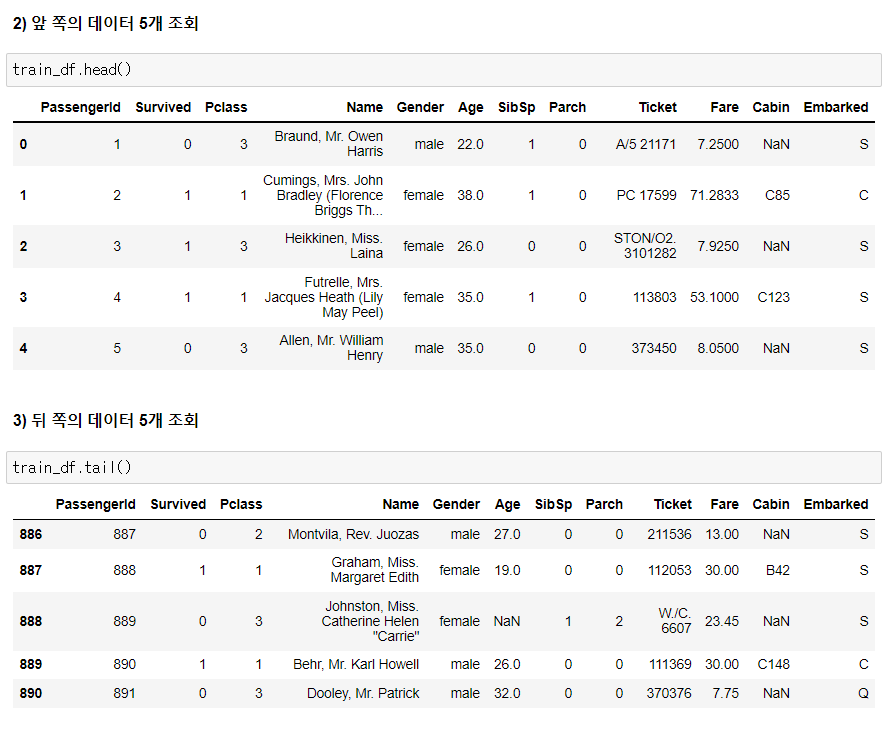Click the age value '19.0'

(x=507, y=570)
